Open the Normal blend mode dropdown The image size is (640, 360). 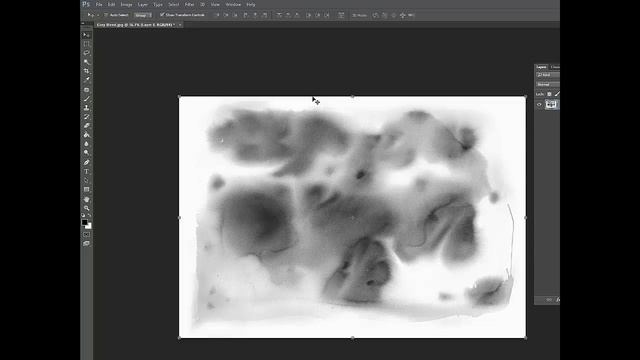click(548, 84)
